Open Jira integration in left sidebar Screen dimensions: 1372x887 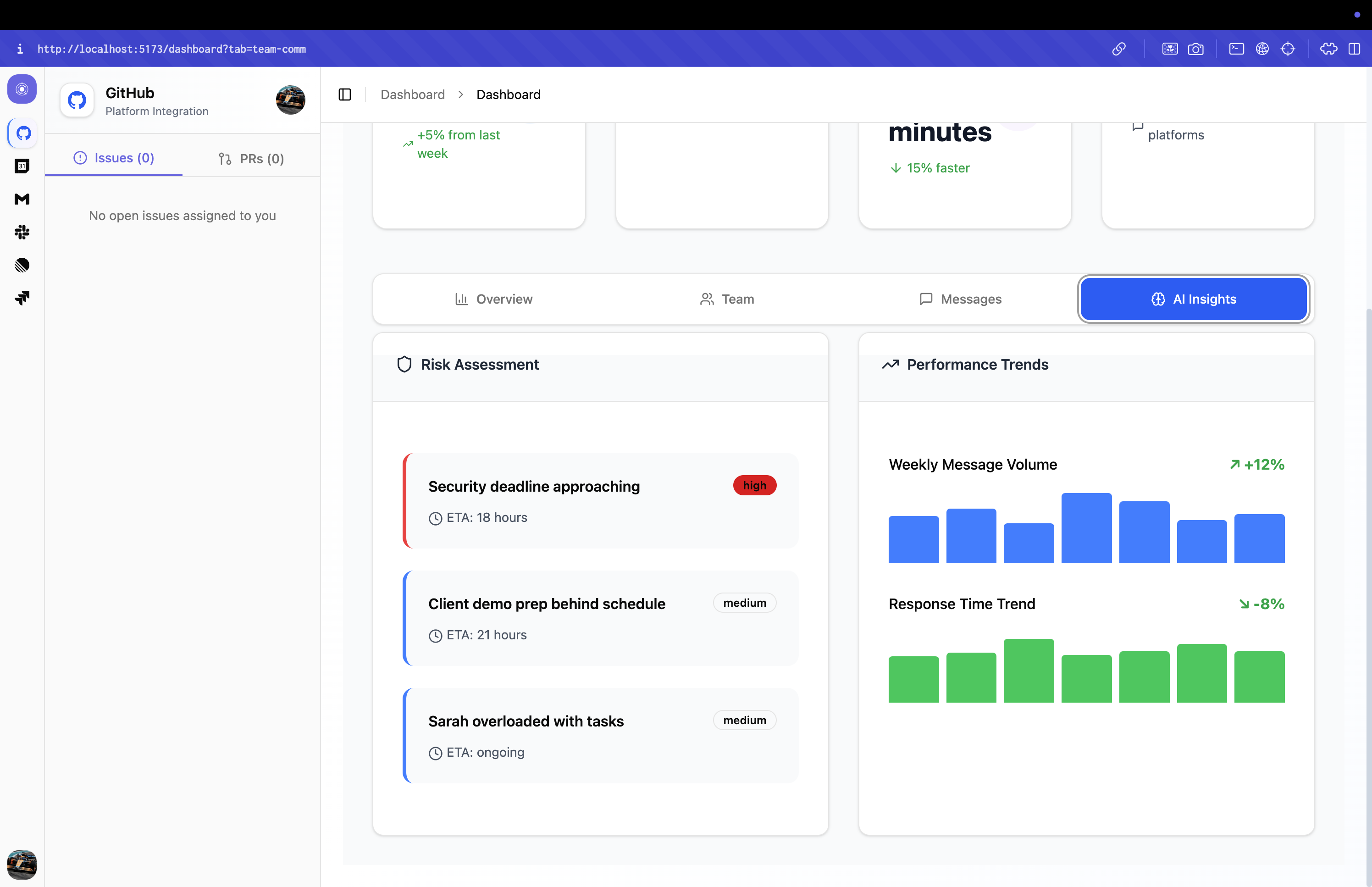click(22, 298)
